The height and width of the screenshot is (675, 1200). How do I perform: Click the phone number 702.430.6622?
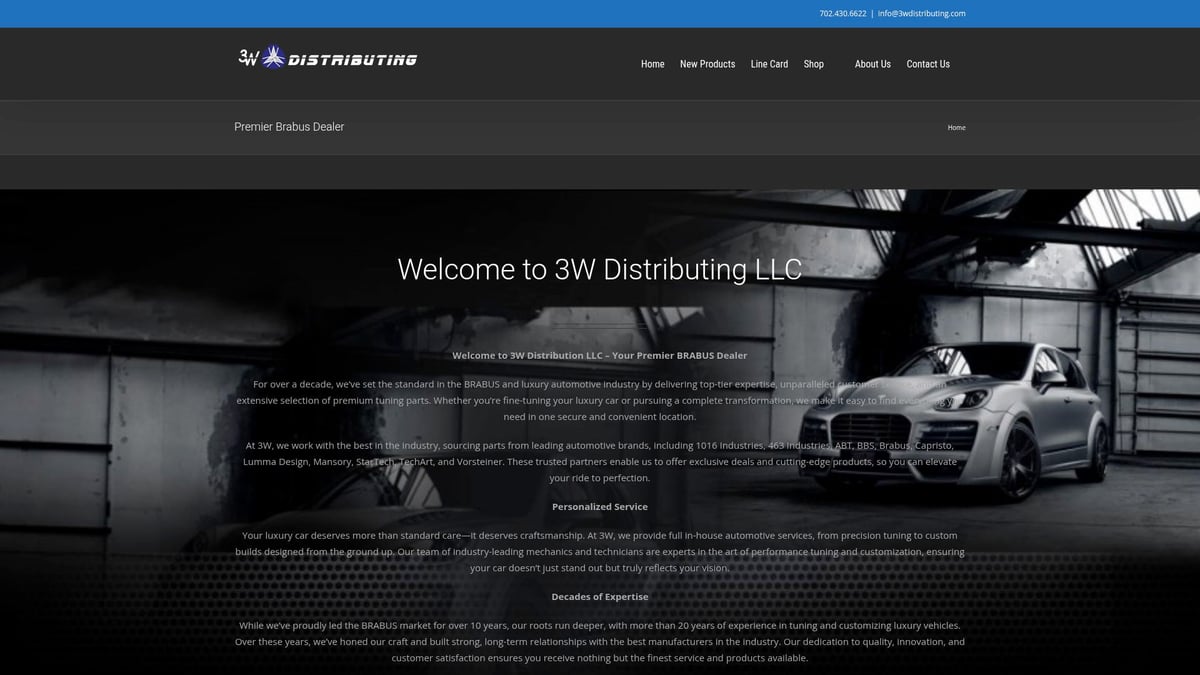842,14
